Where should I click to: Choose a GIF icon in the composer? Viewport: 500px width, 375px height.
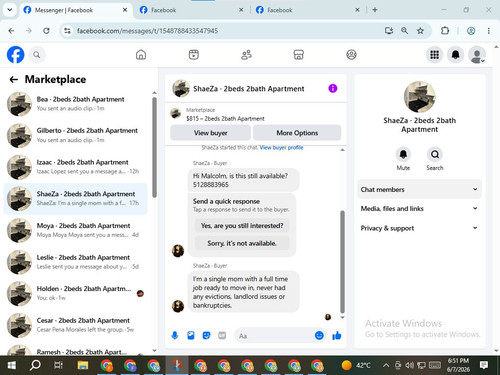pyautogui.click(x=222, y=336)
